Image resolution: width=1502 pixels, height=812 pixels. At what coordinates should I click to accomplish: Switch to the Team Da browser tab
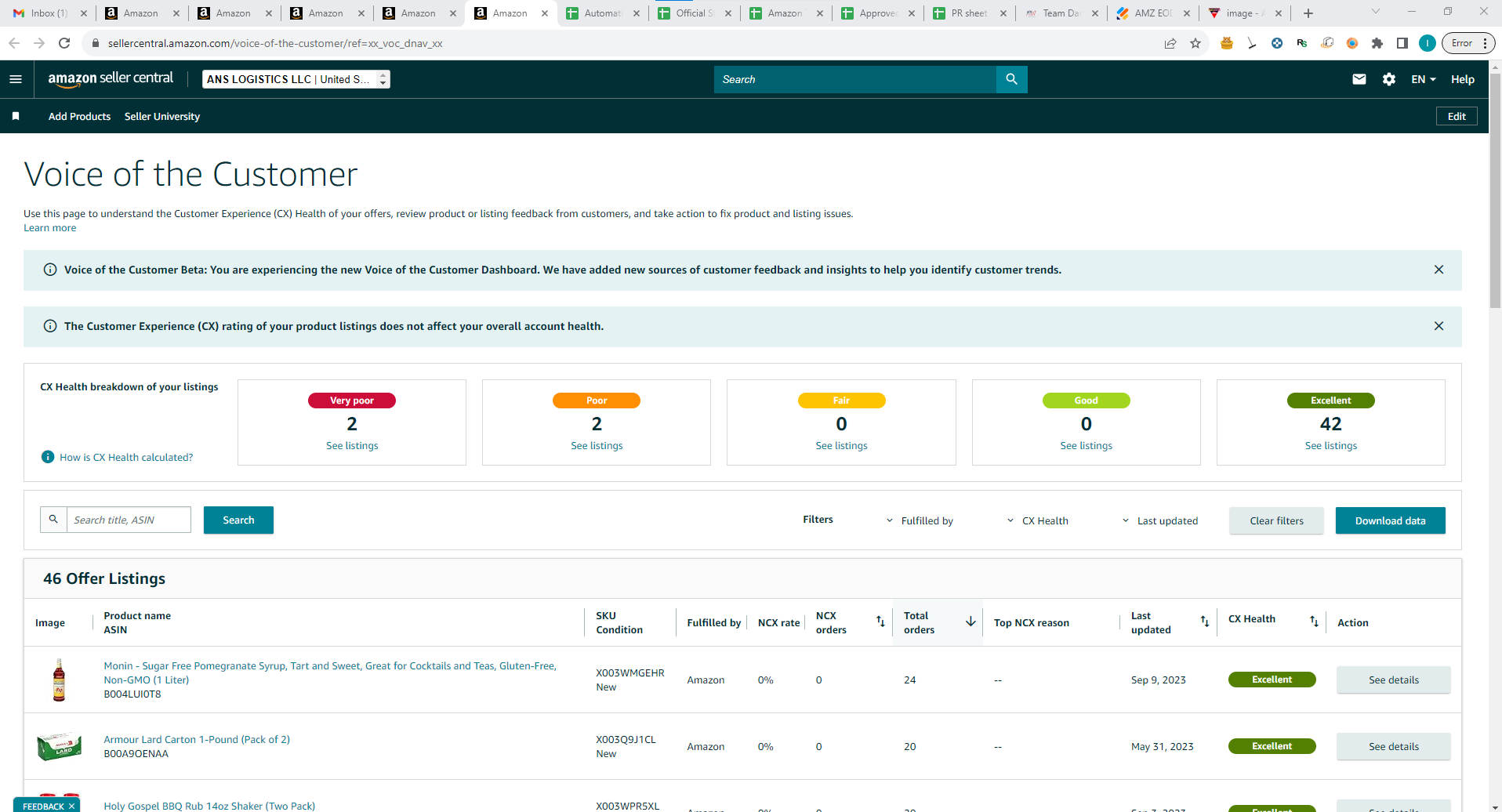pos(1061,13)
